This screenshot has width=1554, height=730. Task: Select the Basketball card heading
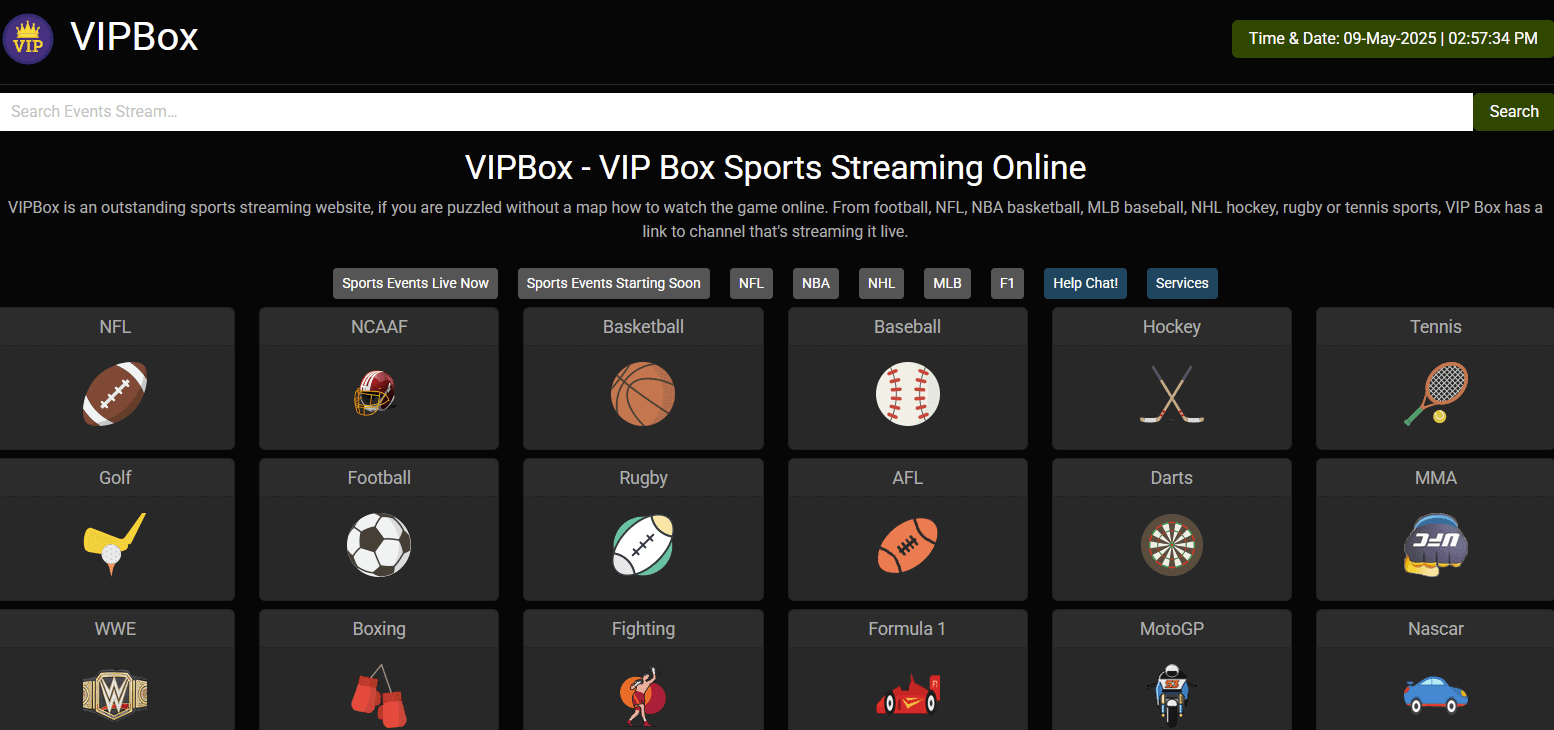pyautogui.click(x=643, y=327)
